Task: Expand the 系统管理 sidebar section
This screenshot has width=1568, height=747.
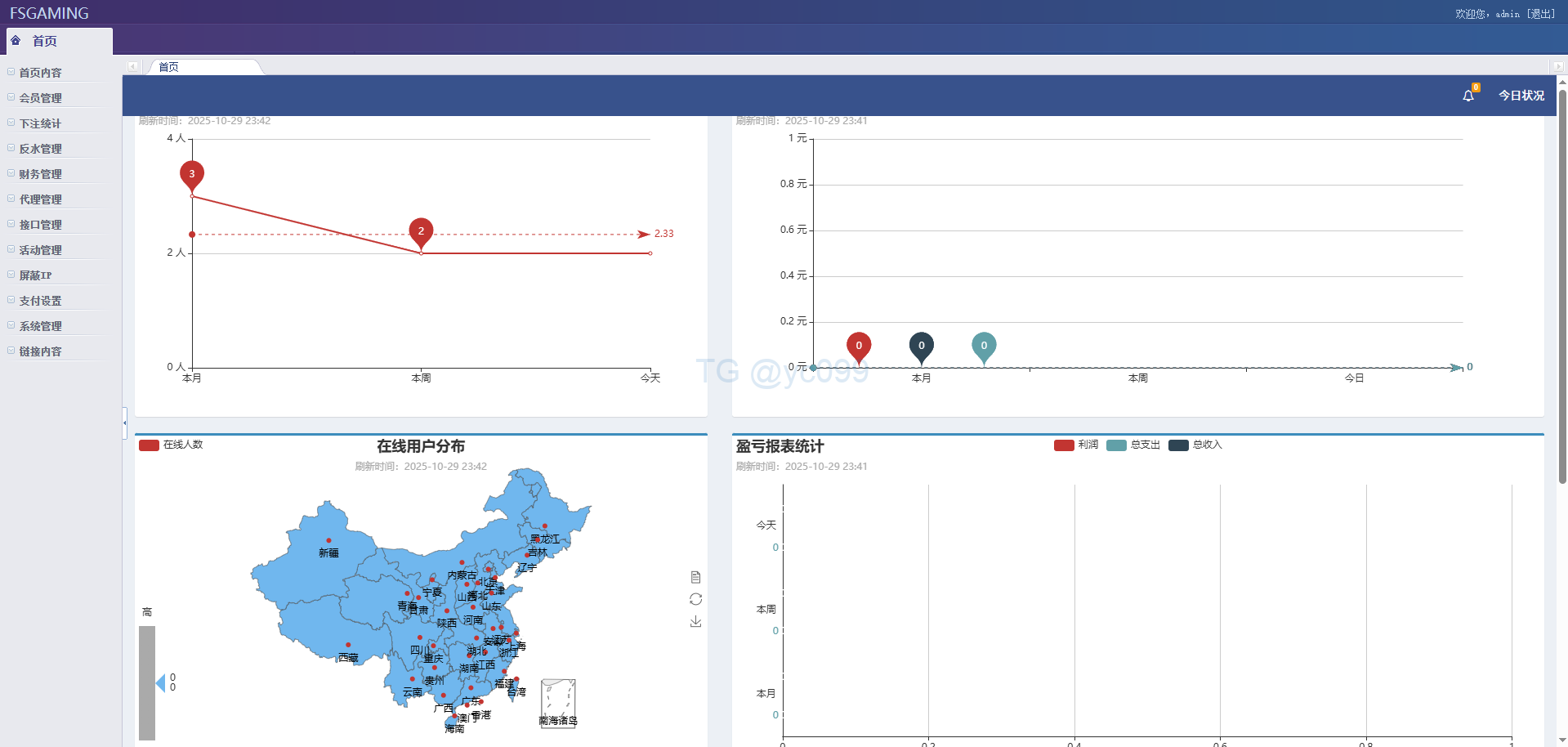Action: pos(41,326)
